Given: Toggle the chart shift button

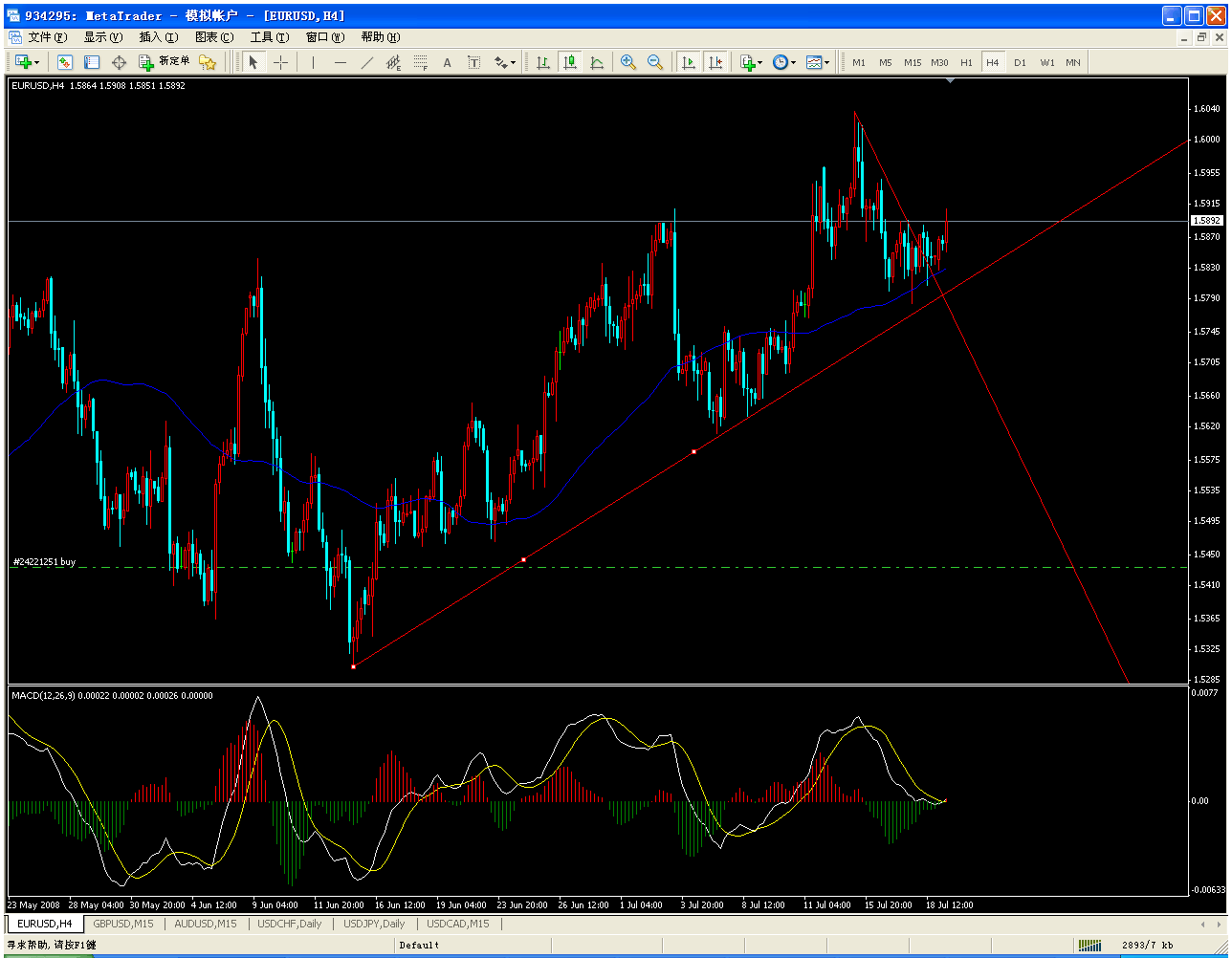Looking at the screenshot, I should (715, 62).
